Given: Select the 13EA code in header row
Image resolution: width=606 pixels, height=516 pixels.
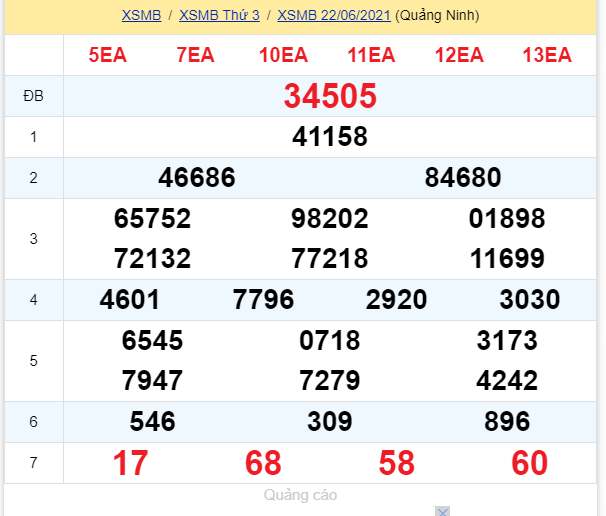Looking at the screenshot, I should tap(546, 55).
